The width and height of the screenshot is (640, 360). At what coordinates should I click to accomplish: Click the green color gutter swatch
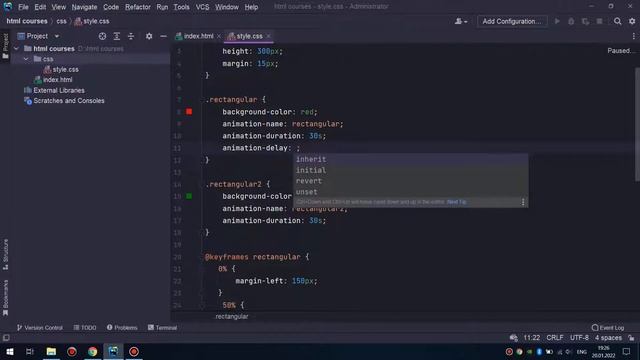(189, 196)
